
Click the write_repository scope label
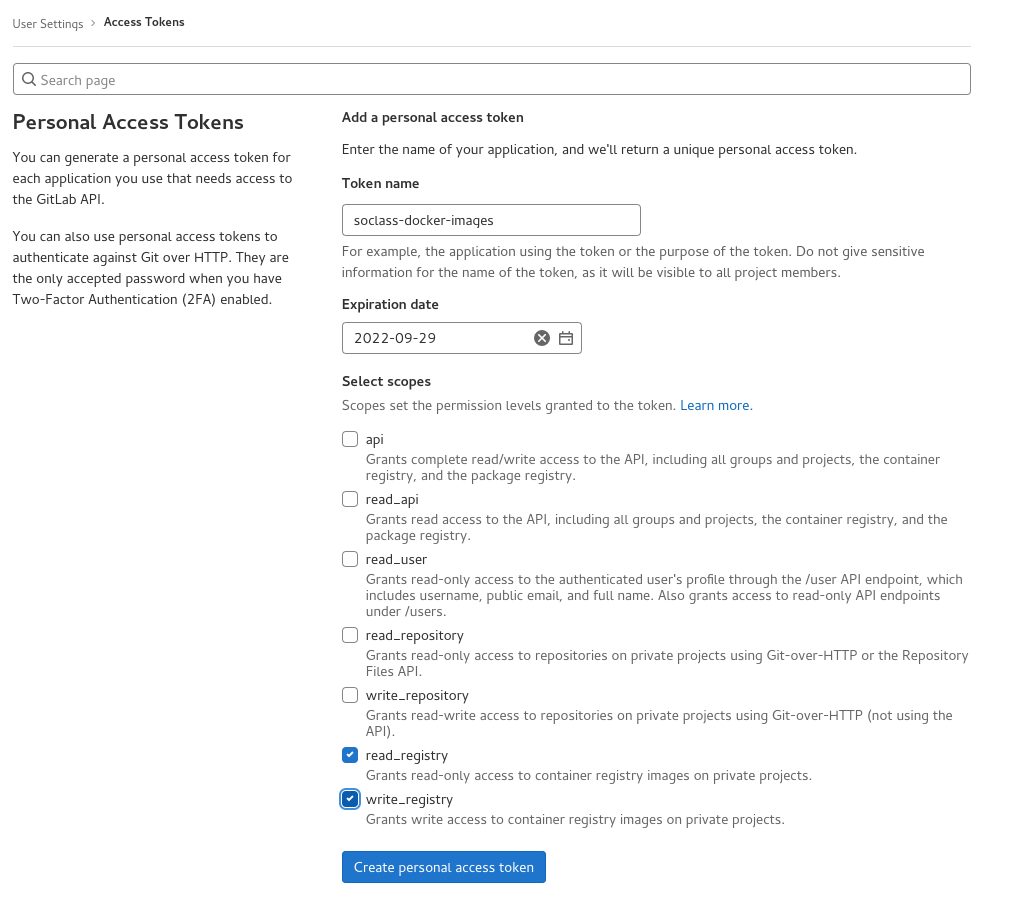pos(417,696)
